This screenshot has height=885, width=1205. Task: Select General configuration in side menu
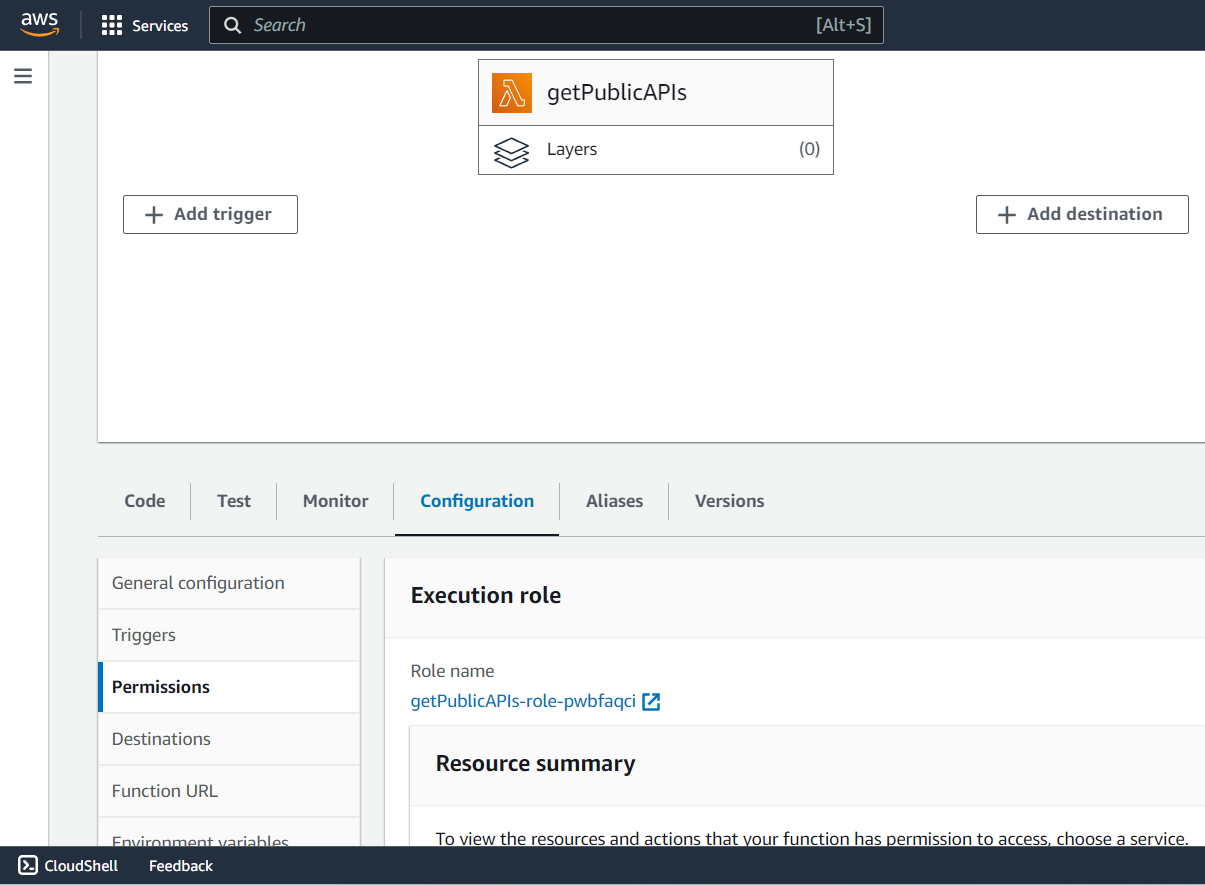pos(198,583)
